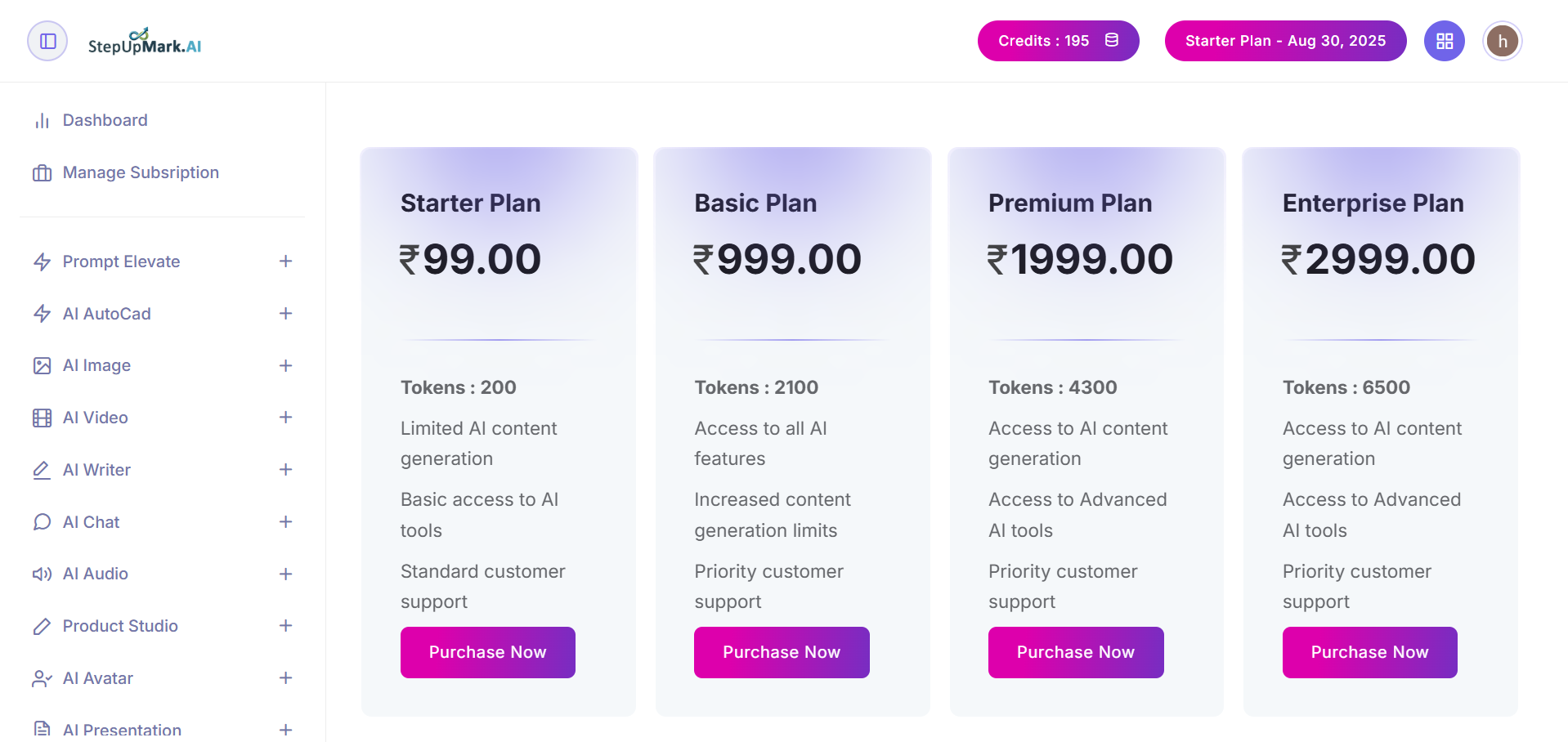
Task: Click the Dashboard bar chart icon
Action: 42,121
